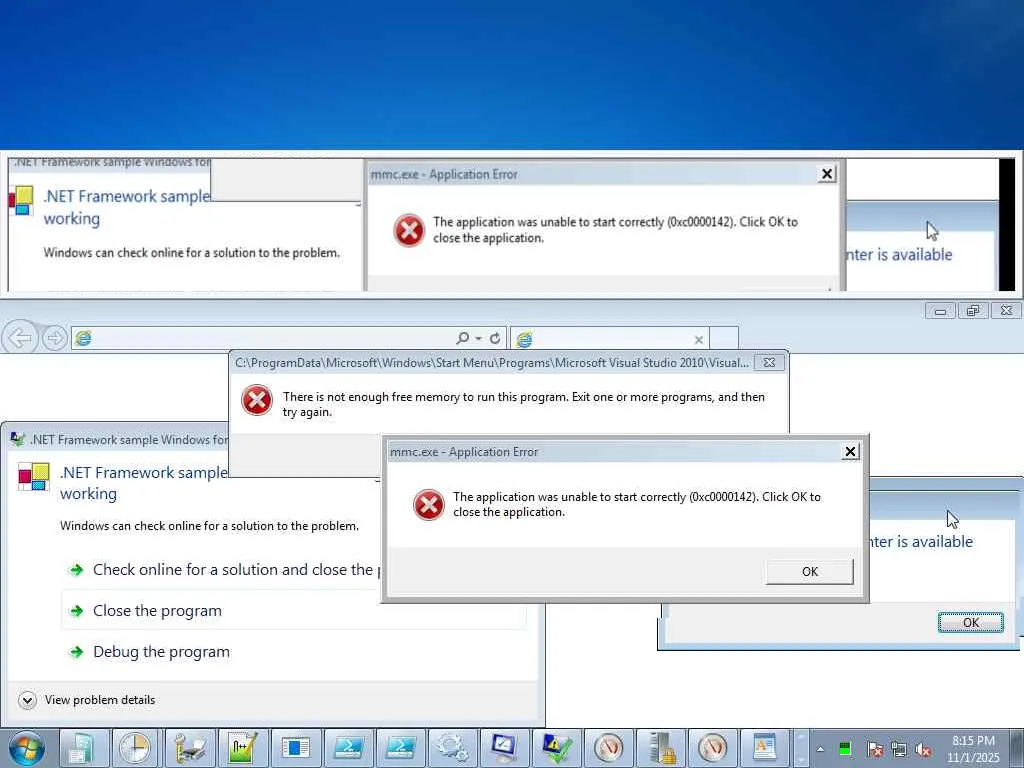
Task: Click the muted volume tray icon
Action: coord(923,749)
